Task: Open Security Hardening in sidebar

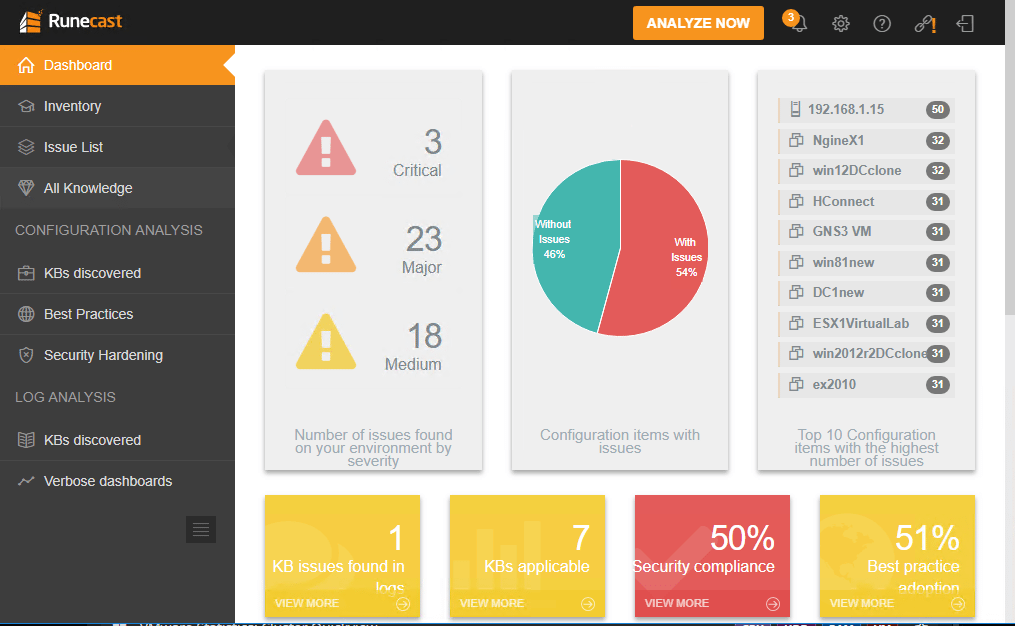Action: 117,355
